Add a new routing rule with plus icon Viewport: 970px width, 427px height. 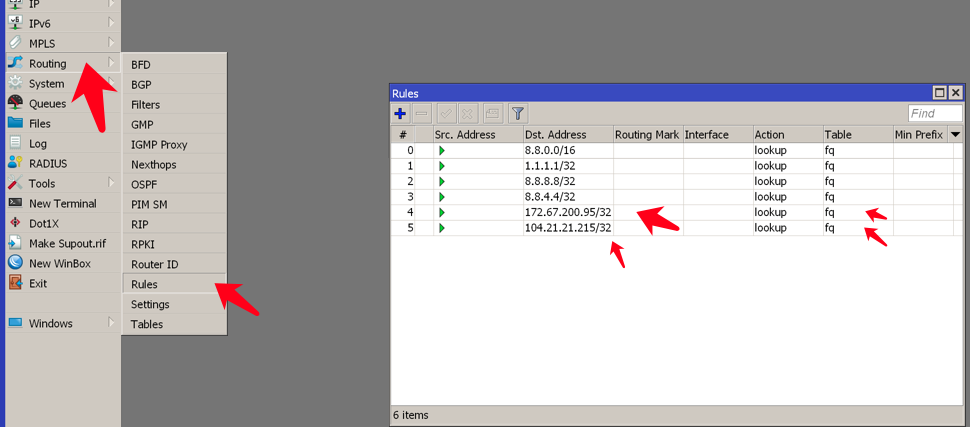(400, 114)
